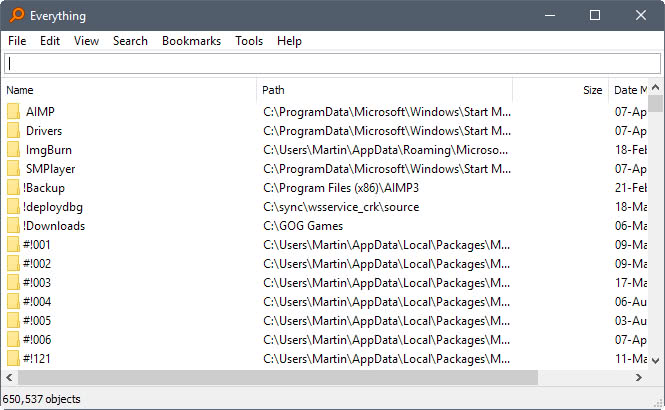Screen dimensions: 665x410
Task: Select the #!003 folder icon
Action: coord(14,283)
